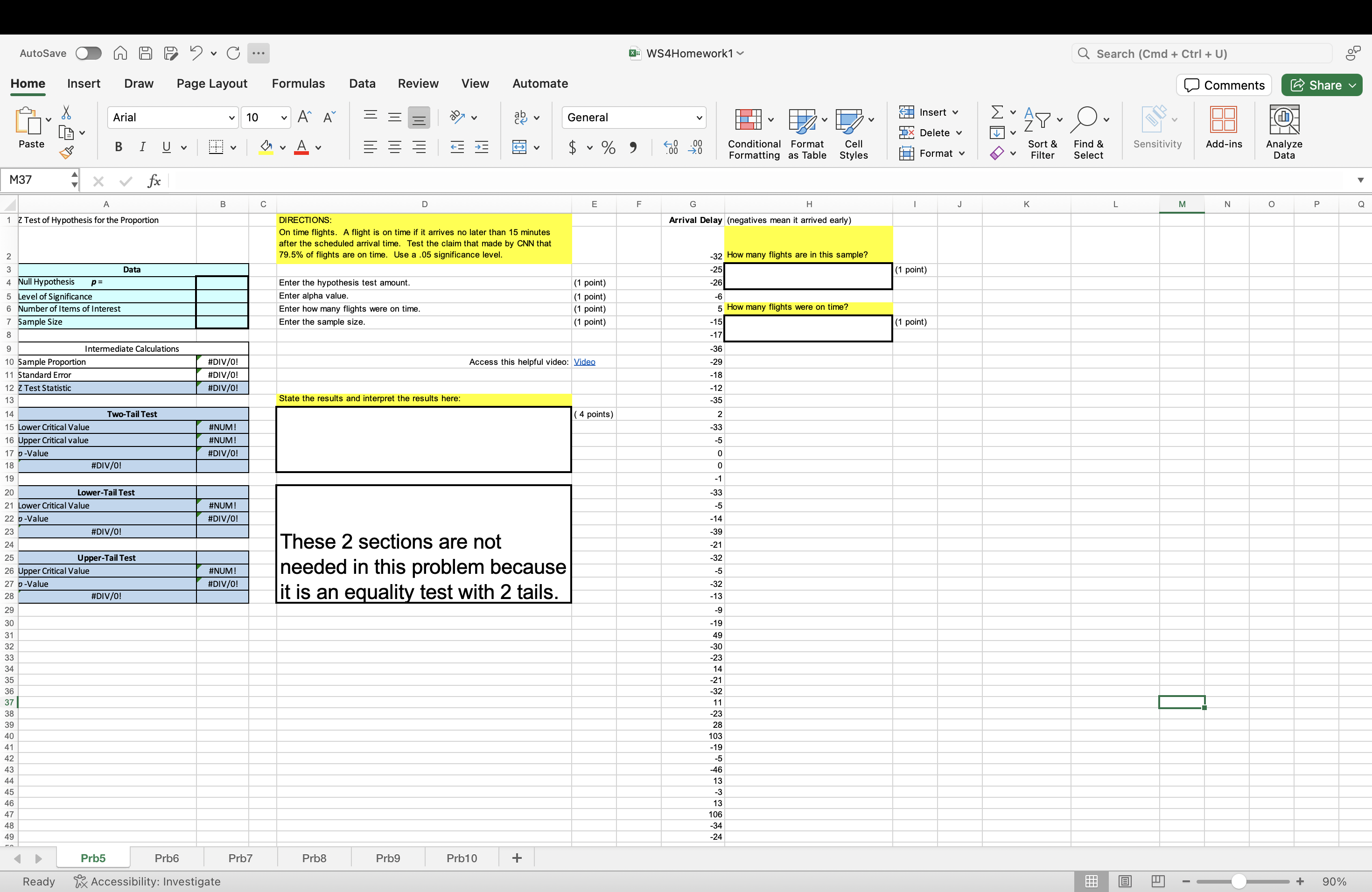Apply bold formatting
1372x892 pixels.
click(x=118, y=147)
